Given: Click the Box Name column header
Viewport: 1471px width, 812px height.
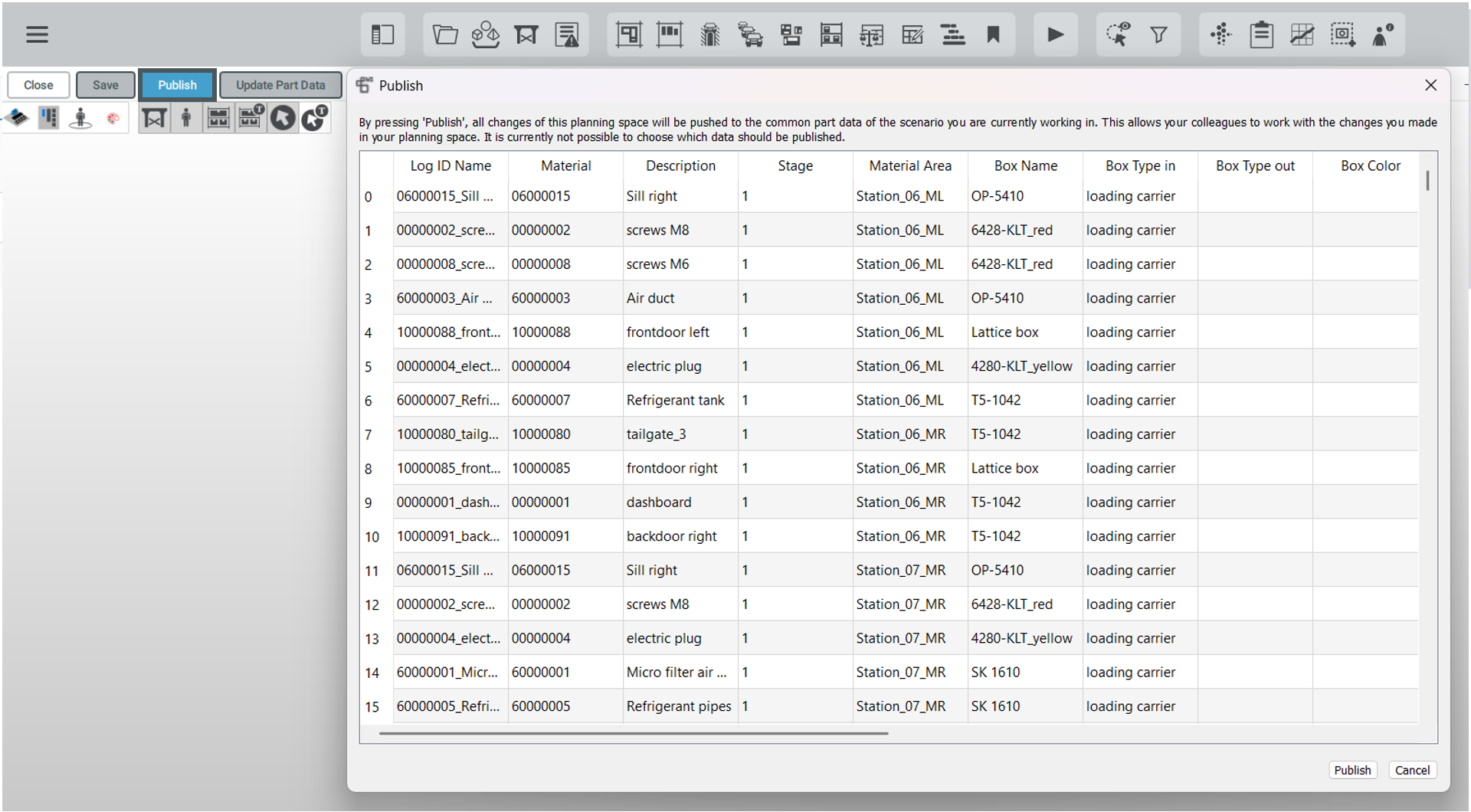Looking at the screenshot, I should tap(1025, 165).
